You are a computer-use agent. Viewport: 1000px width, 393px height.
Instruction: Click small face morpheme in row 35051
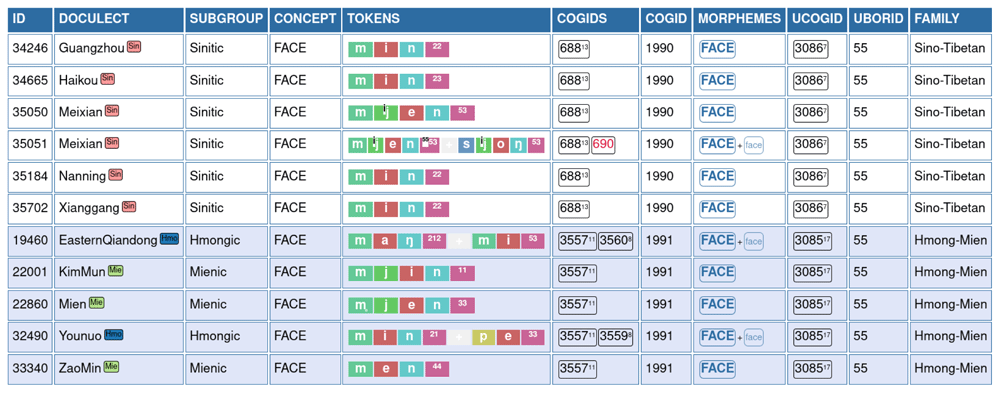[754, 146]
